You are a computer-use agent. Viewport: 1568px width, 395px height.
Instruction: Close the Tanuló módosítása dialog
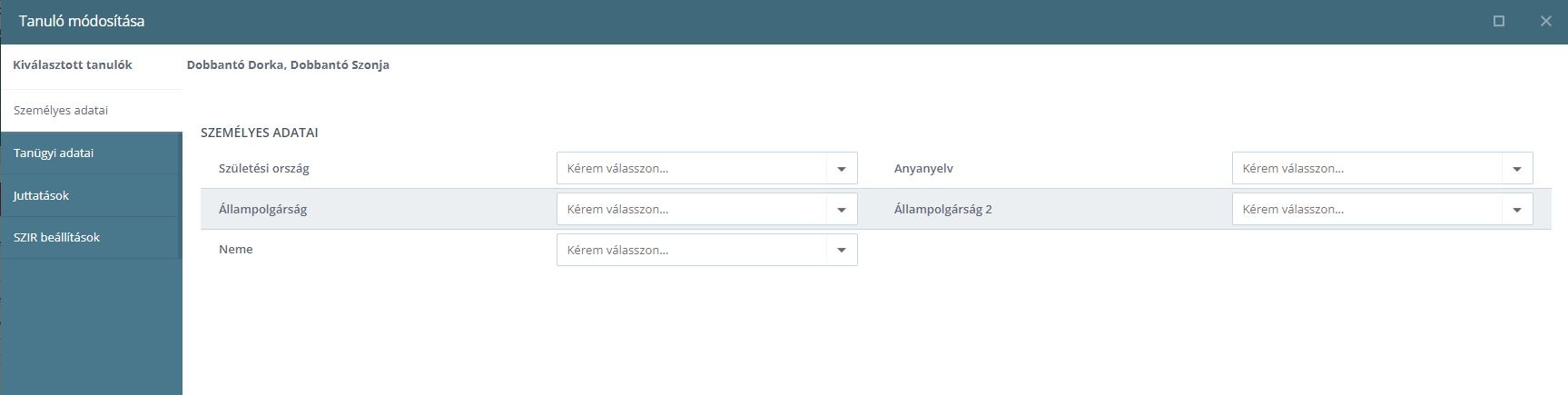1546,21
